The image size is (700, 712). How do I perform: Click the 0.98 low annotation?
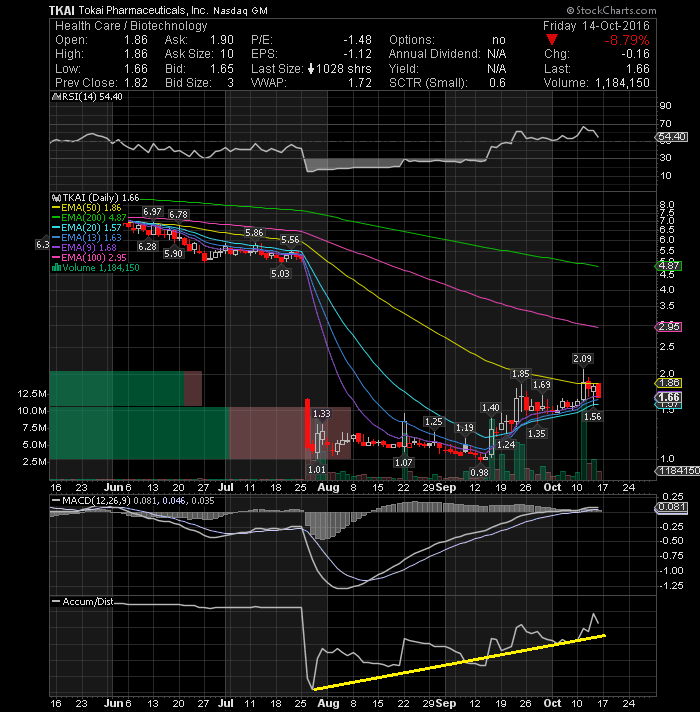[x=479, y=473]
